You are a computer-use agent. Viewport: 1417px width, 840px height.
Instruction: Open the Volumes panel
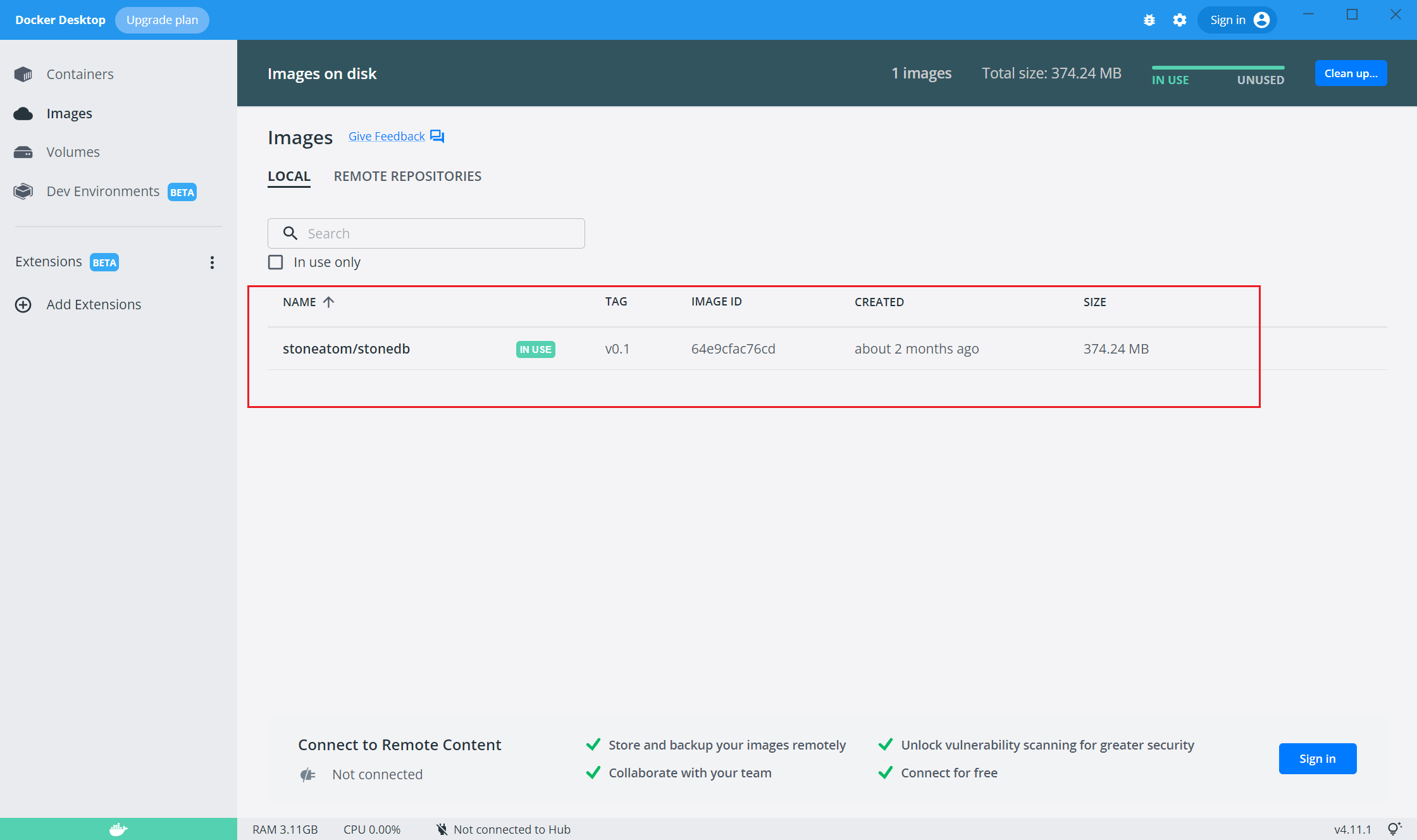(x=73, y=152)
